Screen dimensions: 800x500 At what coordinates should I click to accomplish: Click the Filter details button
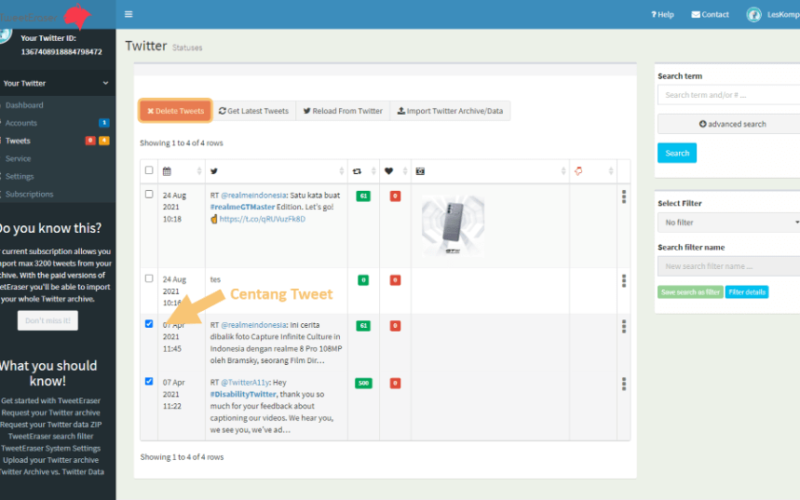pyautogui.click(x=747, y=292)
